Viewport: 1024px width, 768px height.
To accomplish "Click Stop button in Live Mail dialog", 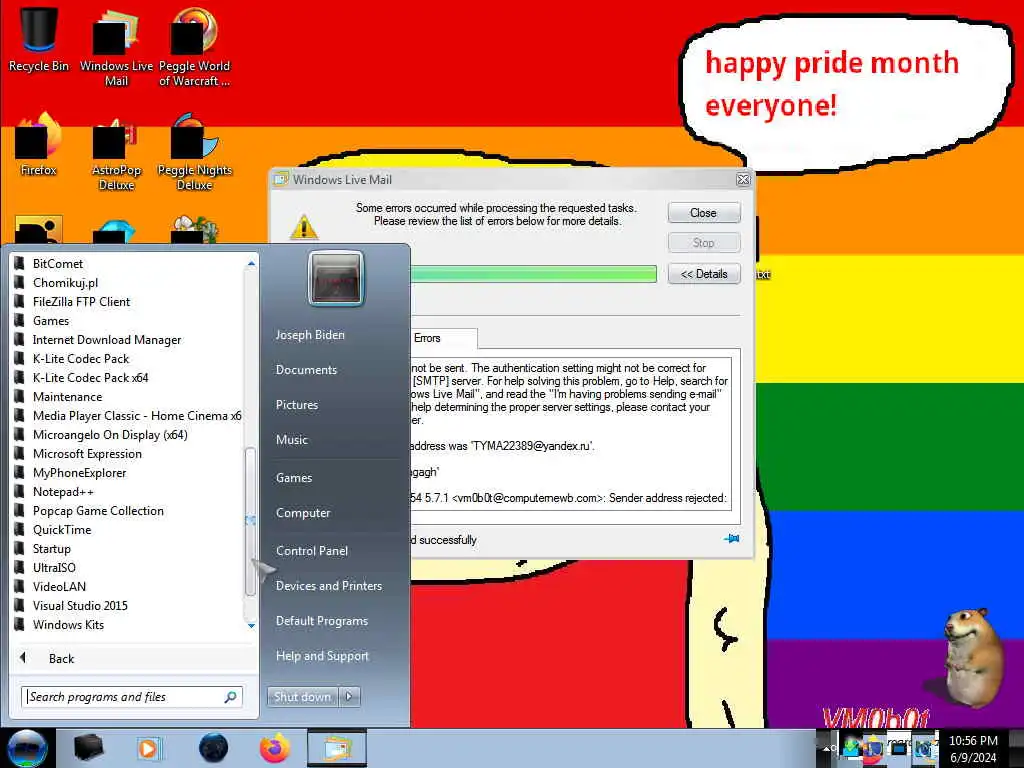I will 703,243.
